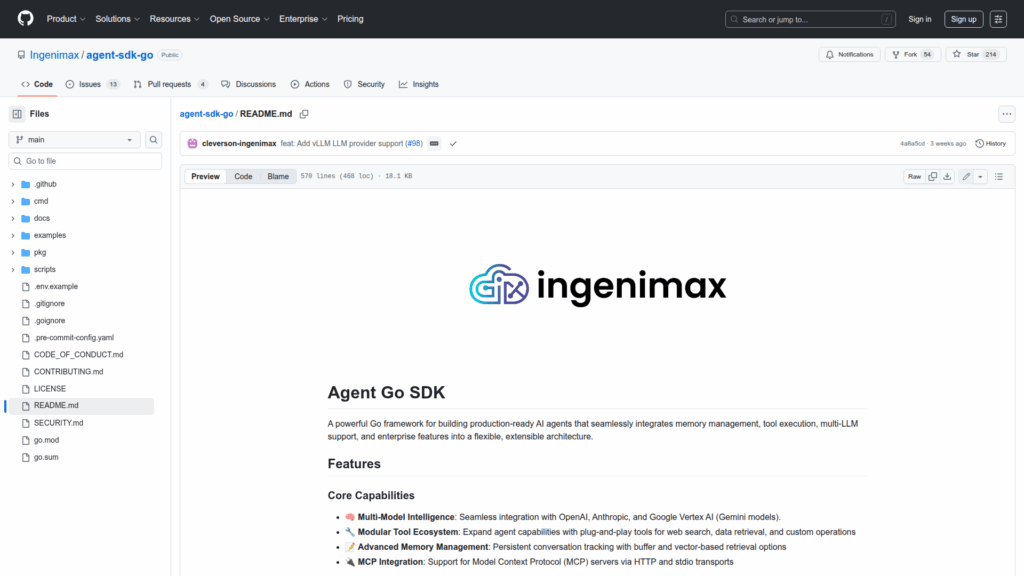Screen dimensions: 1024x576
Task: Open the main branch dropdown
Action: pos(74,140)
